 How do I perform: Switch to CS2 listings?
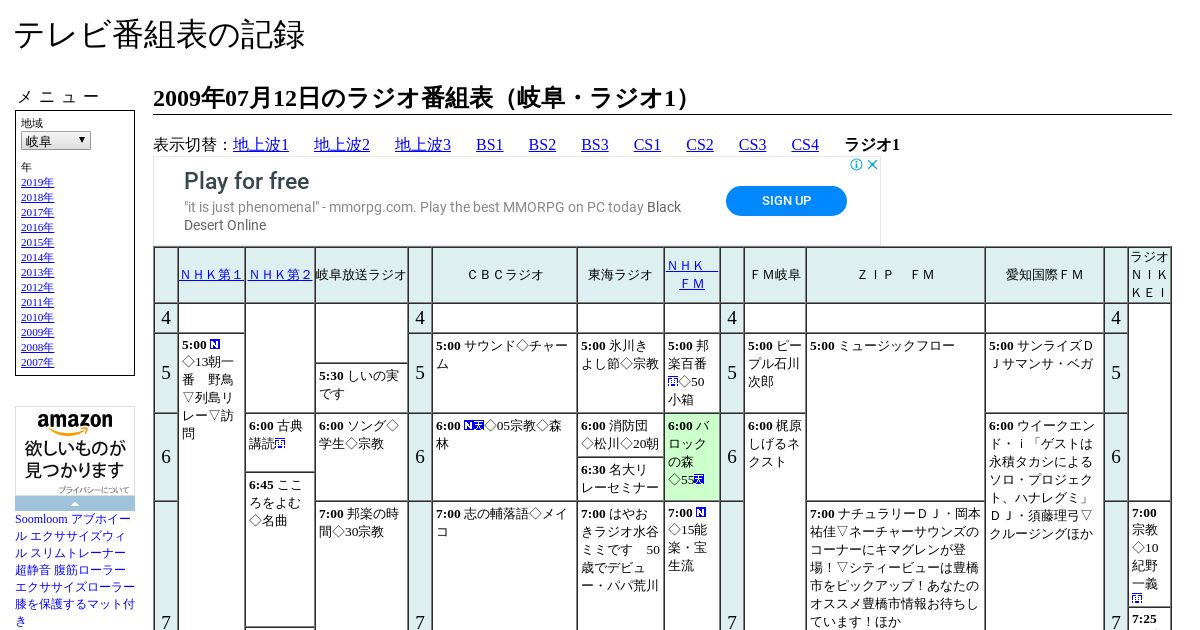coord(700,145)
